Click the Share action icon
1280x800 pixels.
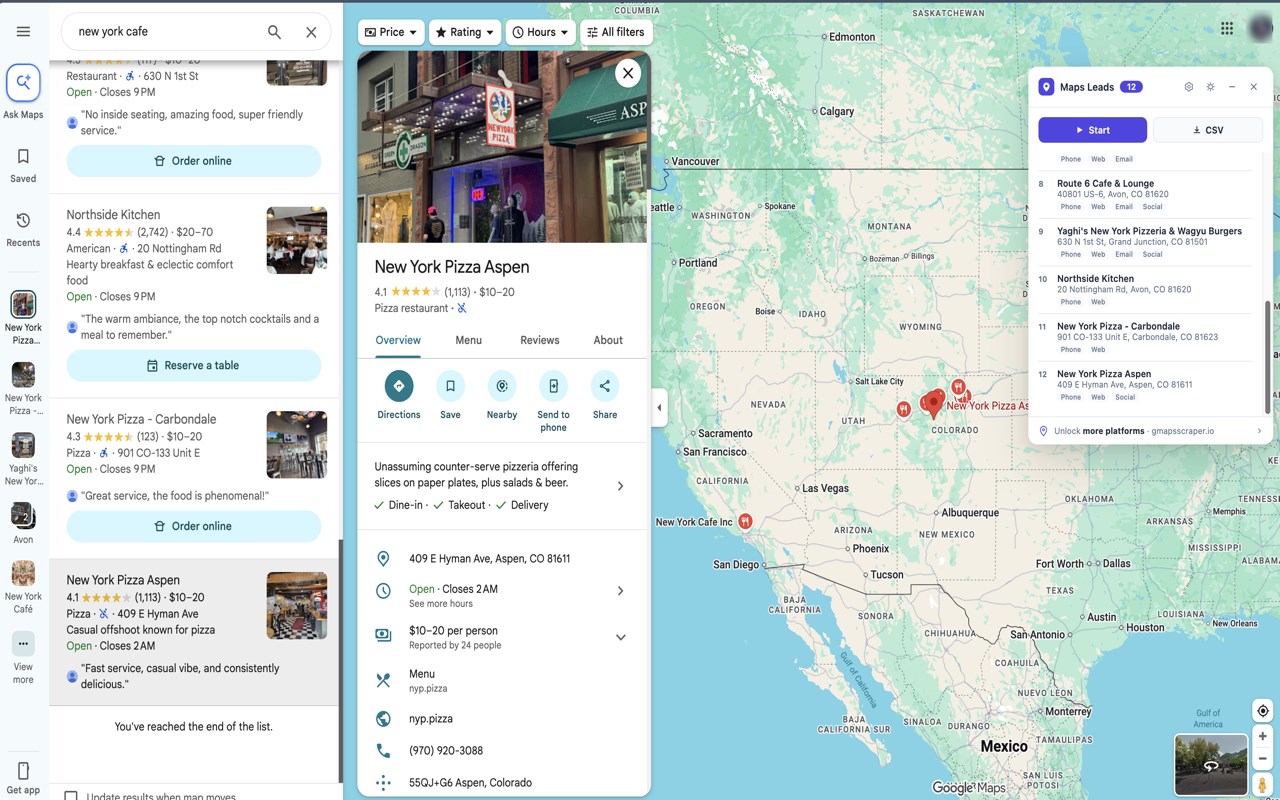pyautogui.click(x=605, y=386)
